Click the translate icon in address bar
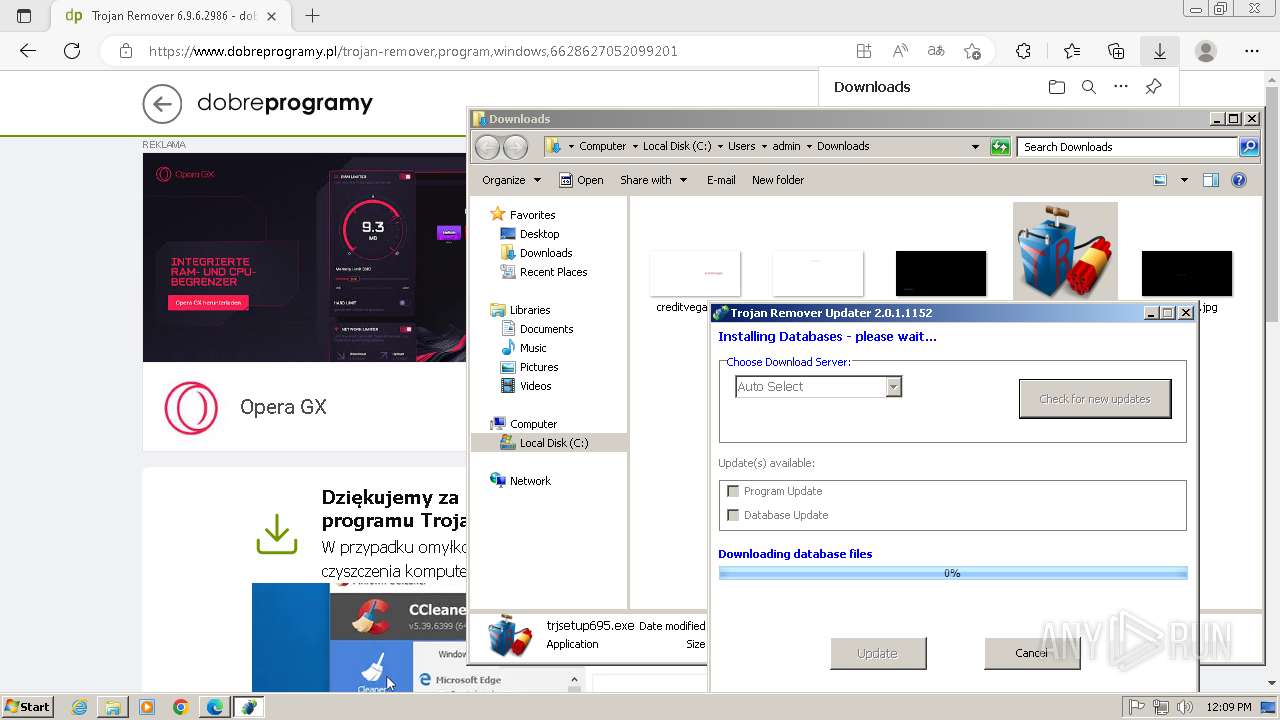Screen dimensions: 1280x720 click(x=936, y=51)
